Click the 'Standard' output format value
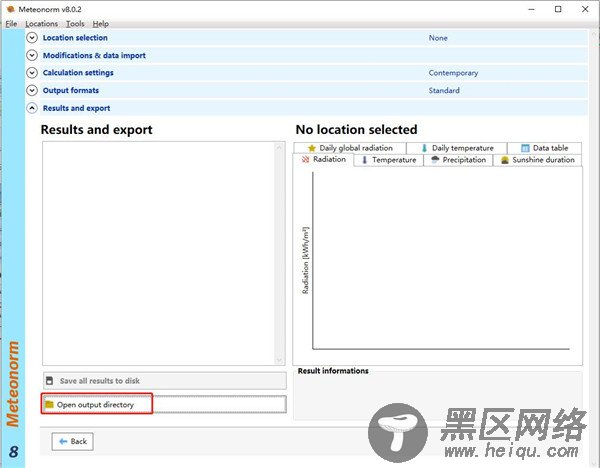This screenshot has height=468, width=600. click(x=444, y=90)
